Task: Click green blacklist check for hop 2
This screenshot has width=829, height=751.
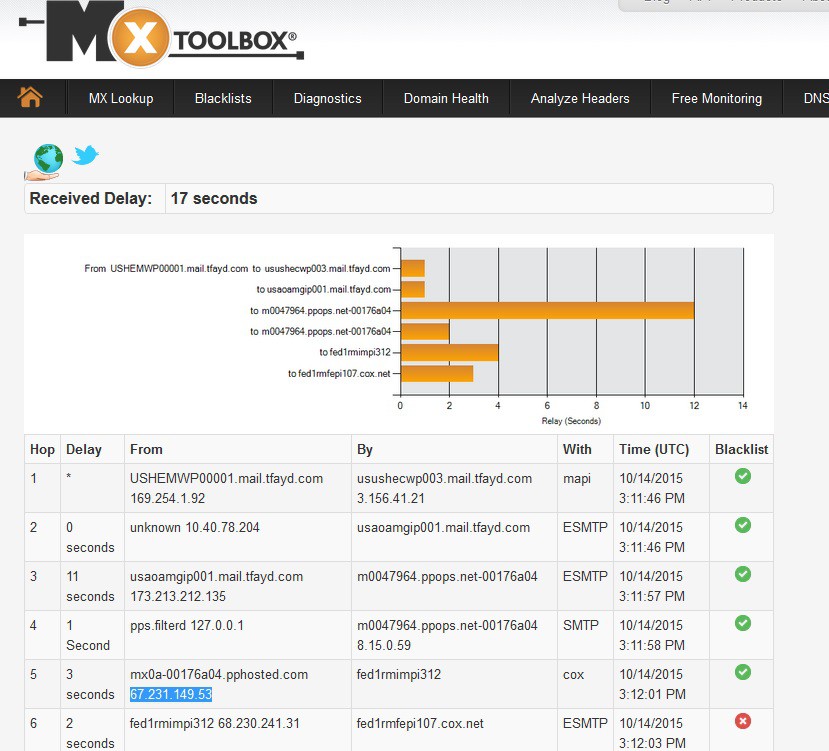Action: (742, 525)
